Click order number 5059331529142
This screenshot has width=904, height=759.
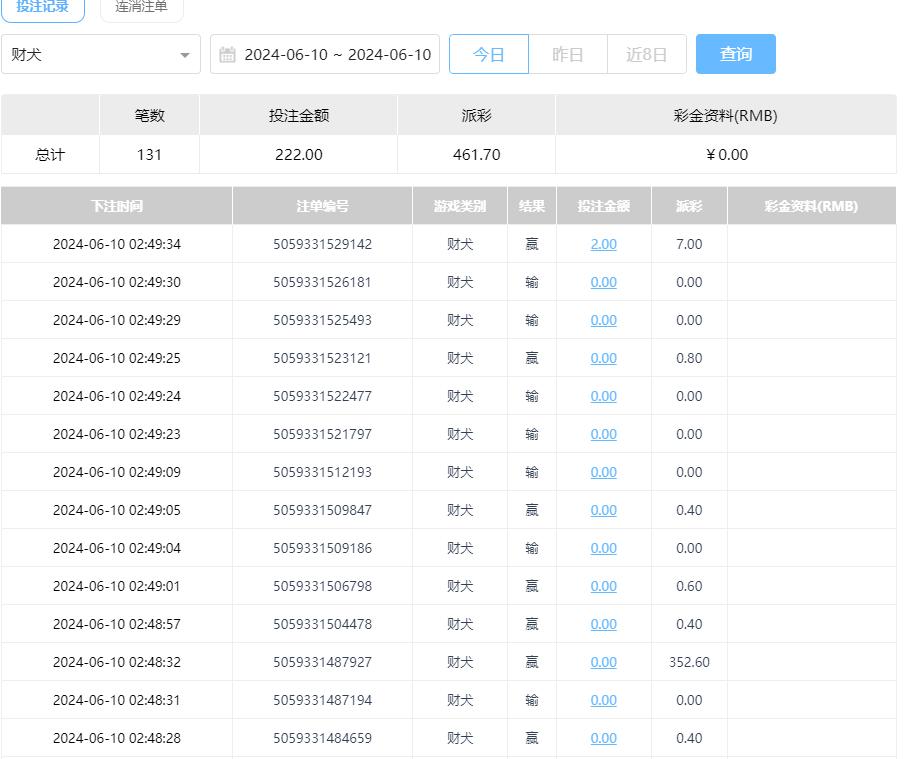click(x=322, y=244)
